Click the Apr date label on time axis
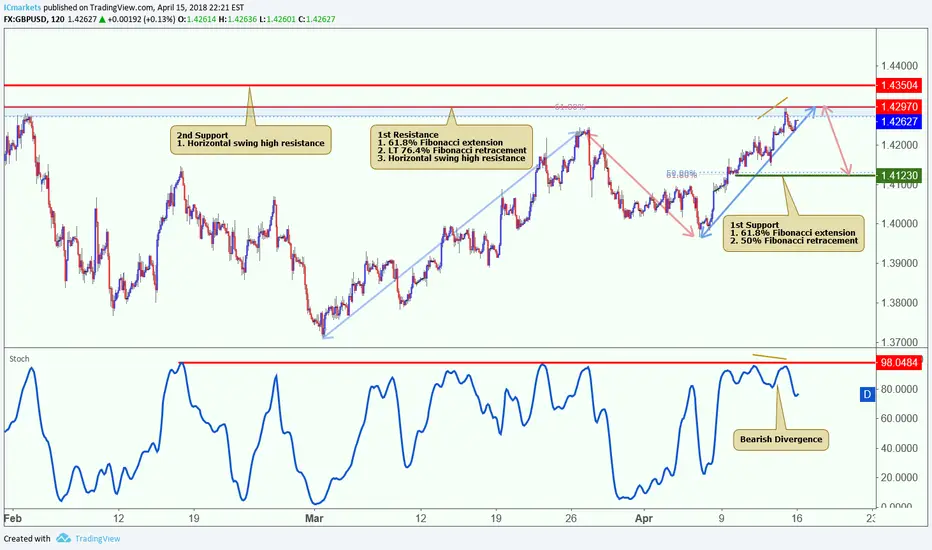Screen dimensions: 932x550 coord(644,518)
